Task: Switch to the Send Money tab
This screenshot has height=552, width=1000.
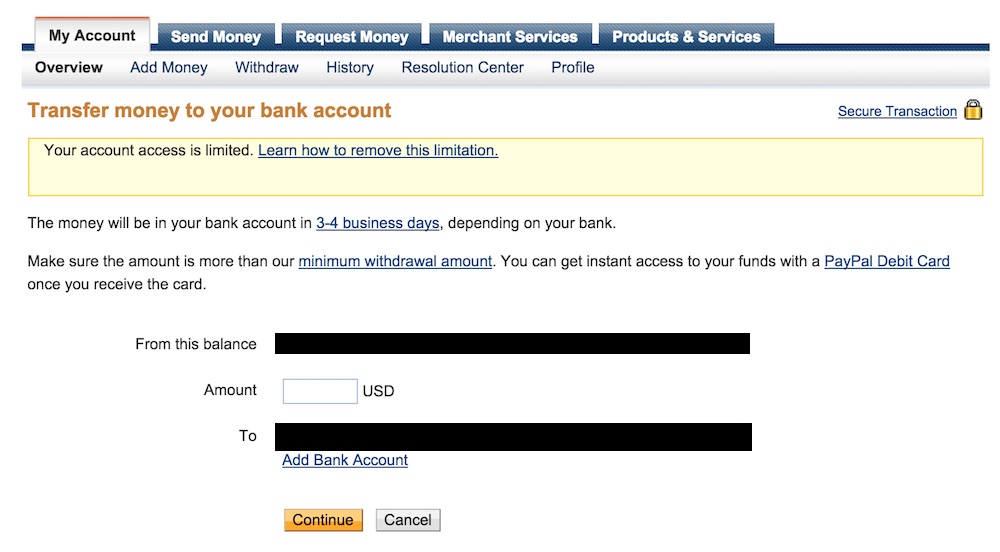Action: coord(215,37)
